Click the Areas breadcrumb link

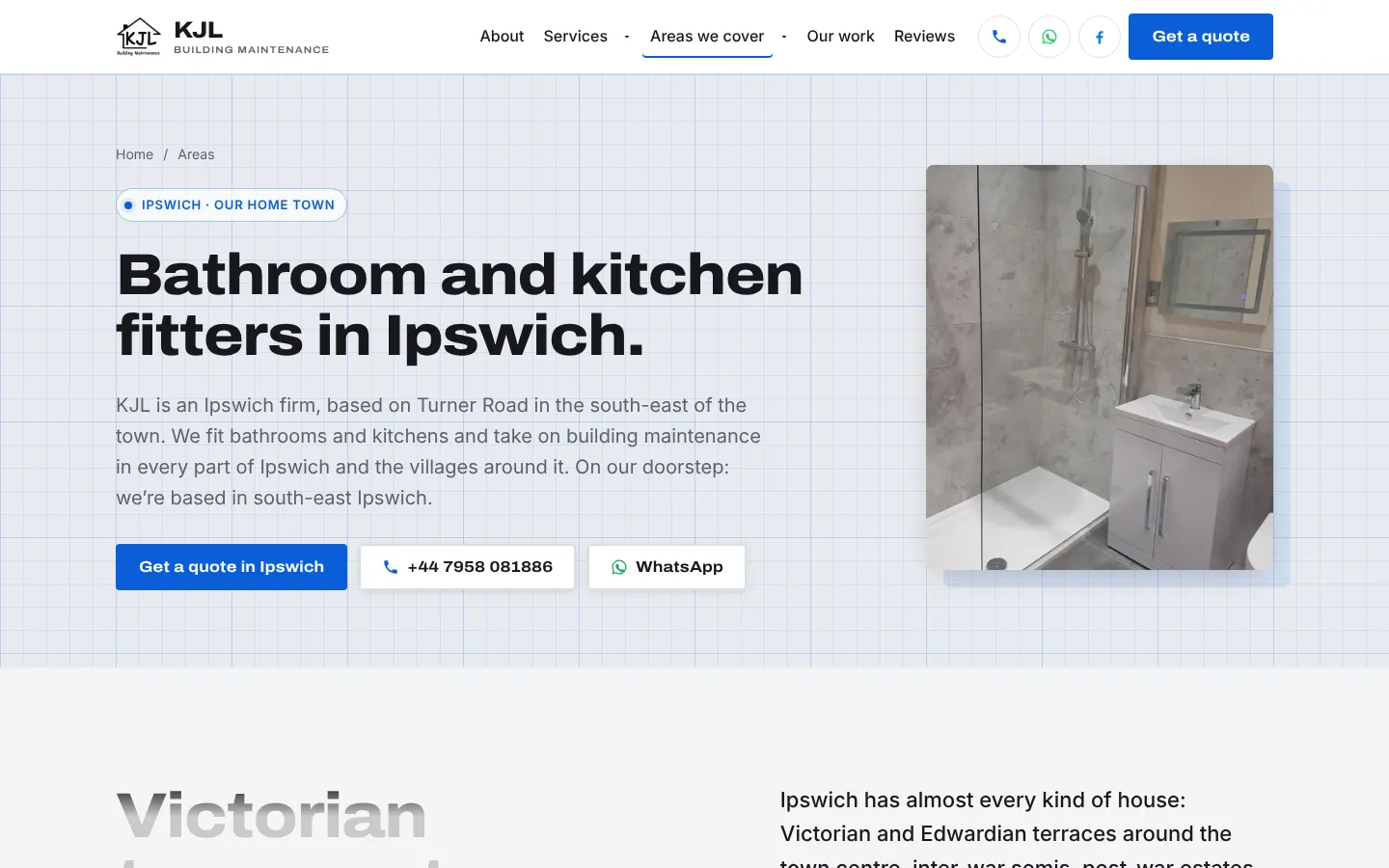coord(196,154)
